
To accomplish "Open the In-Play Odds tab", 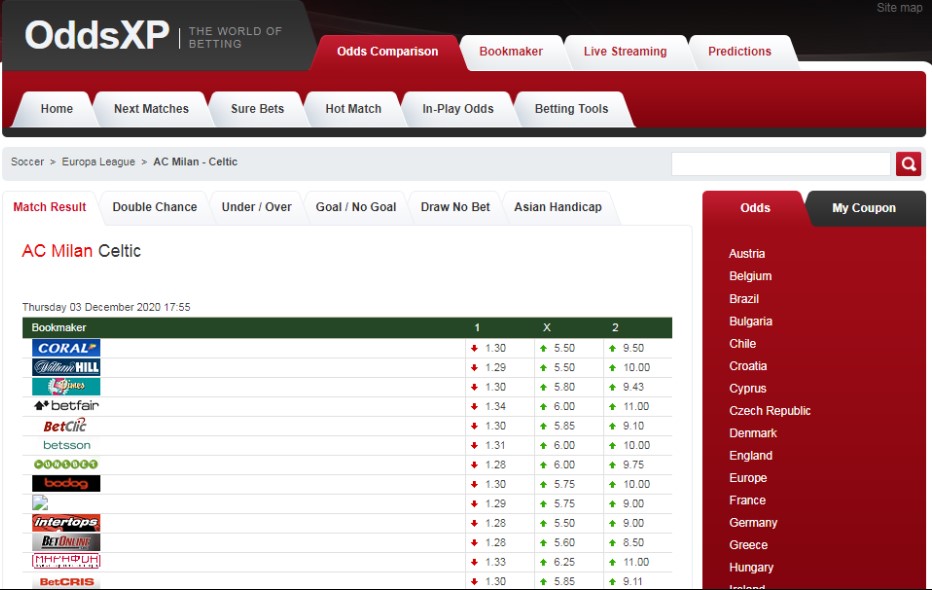I will pos(458,109).
